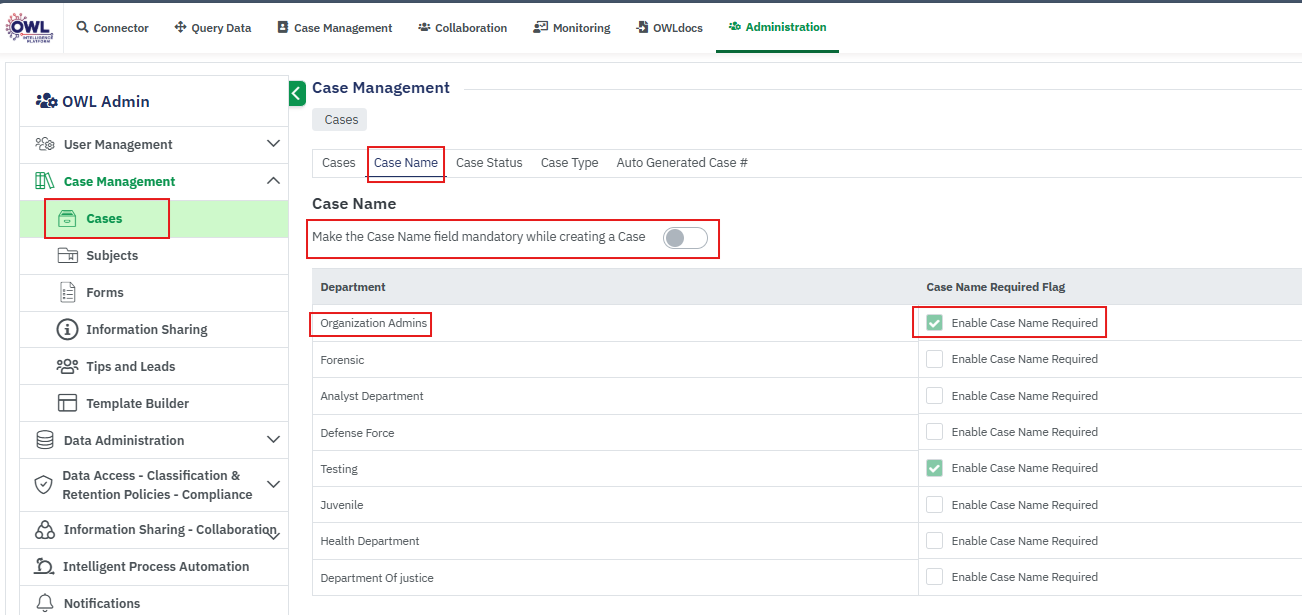
Task: Click the Data Administration database icon
Action: coord(44,440)
